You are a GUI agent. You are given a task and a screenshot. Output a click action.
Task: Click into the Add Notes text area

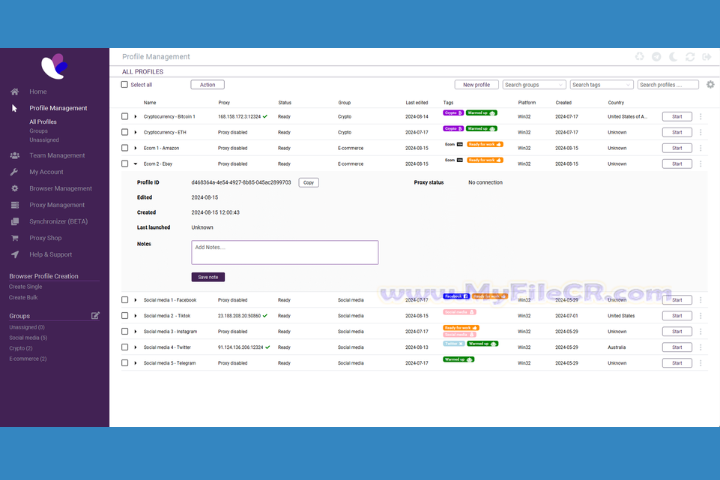pos(285,252)
